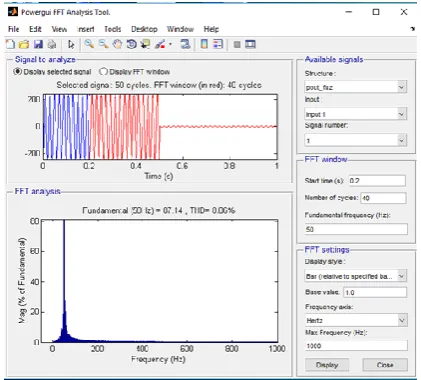The image size is (421, 380).
Task: Click the Fundamental and THD title text
Action: pos(159,210)
